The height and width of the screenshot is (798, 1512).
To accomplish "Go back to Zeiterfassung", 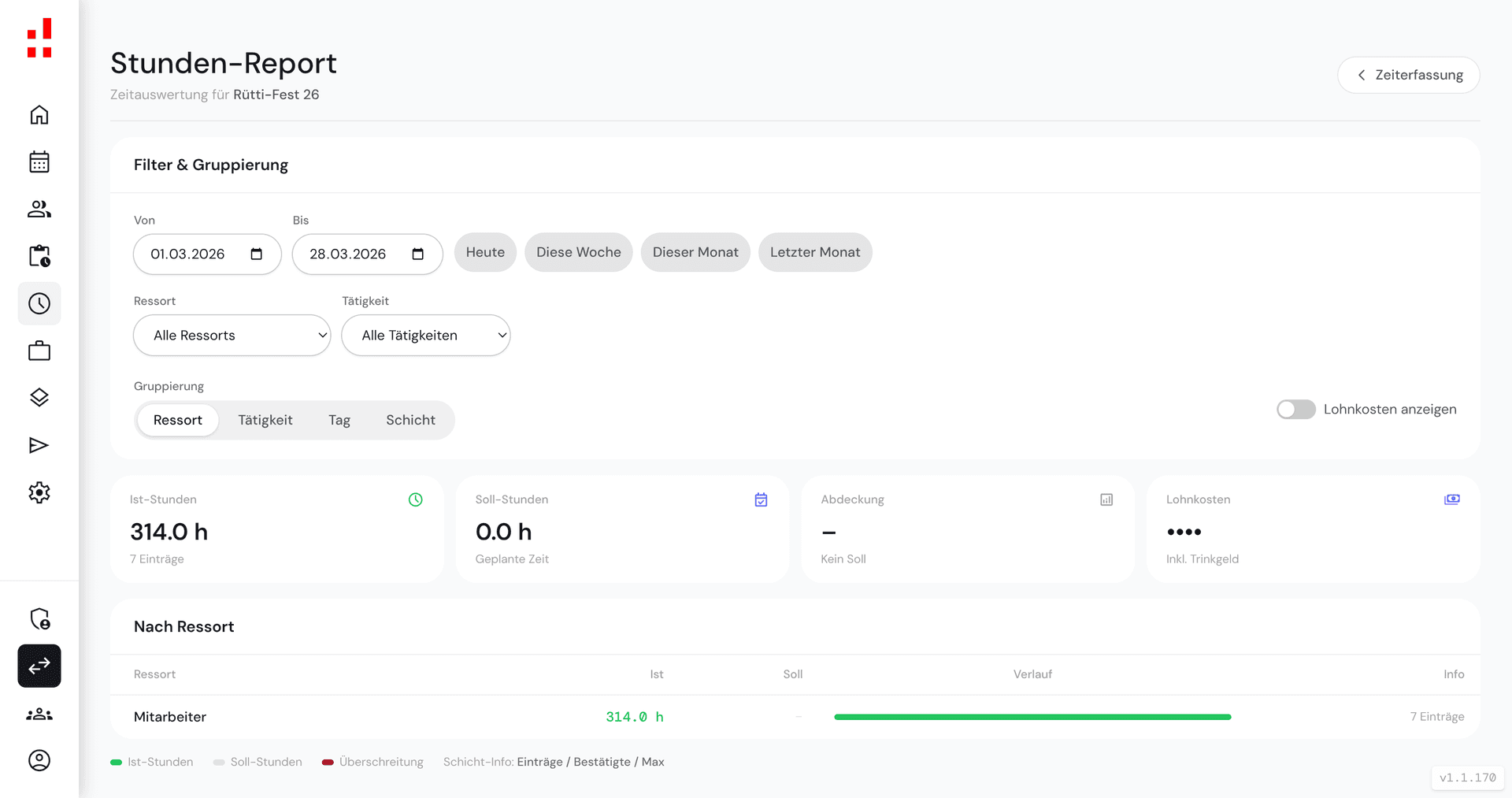I will click(x=1408, y=76).
